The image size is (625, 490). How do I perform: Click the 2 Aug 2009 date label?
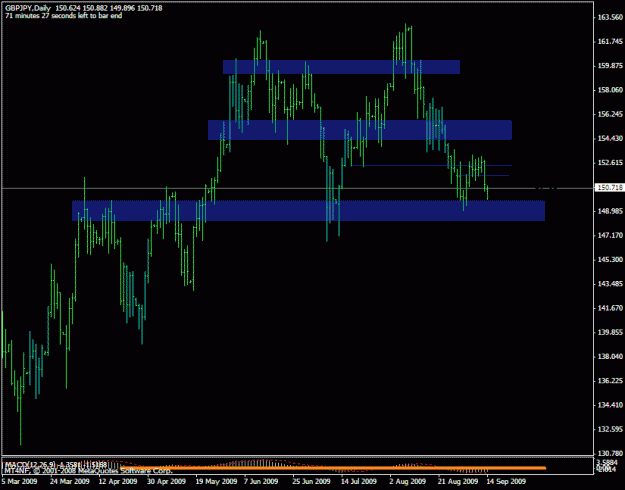pyautogui.click(x=407, y=482)
